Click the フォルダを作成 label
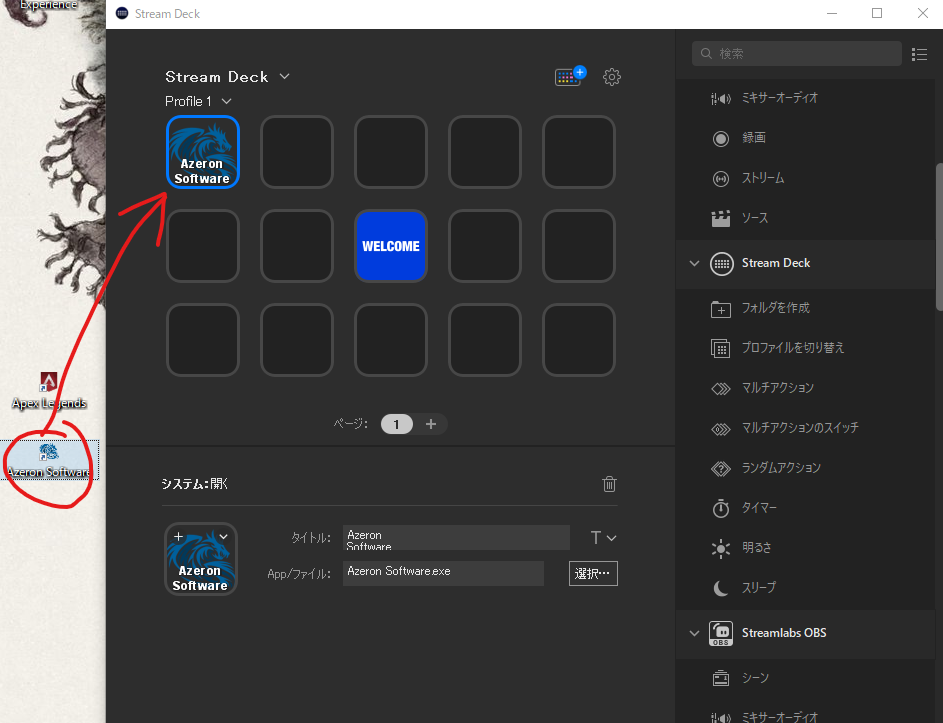Viewport: 943px width, 723px height. coord(775,308)
